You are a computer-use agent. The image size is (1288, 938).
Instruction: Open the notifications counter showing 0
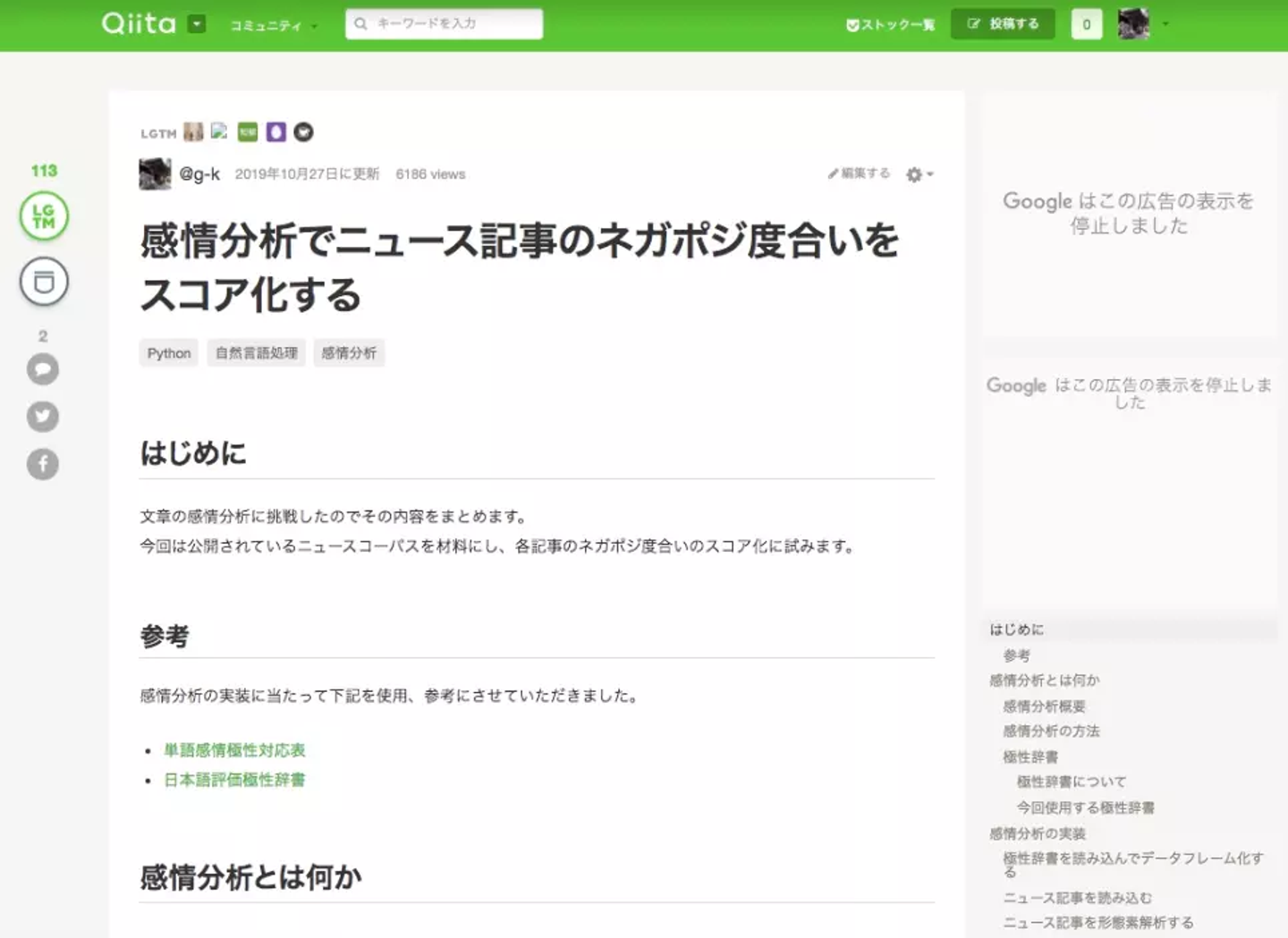[x=1086, y=24]
